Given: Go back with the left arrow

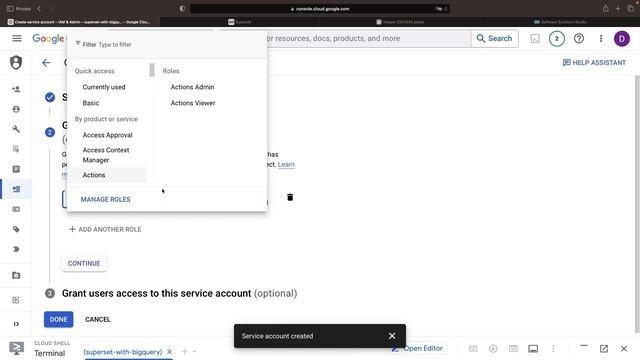Looking at the screenshot, I should click(x=46, y=62).
